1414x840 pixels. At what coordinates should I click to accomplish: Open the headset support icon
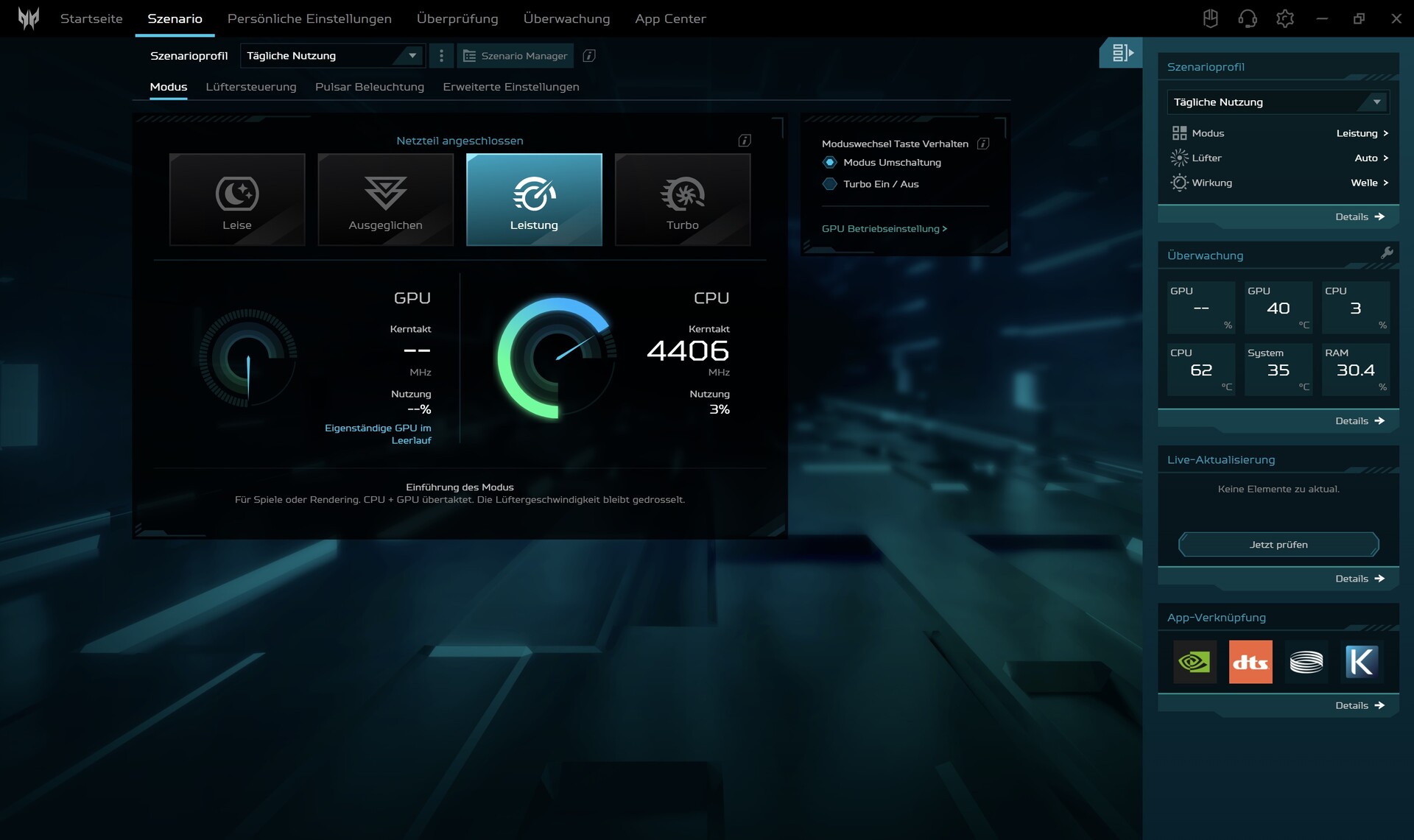coord(1248,18)
